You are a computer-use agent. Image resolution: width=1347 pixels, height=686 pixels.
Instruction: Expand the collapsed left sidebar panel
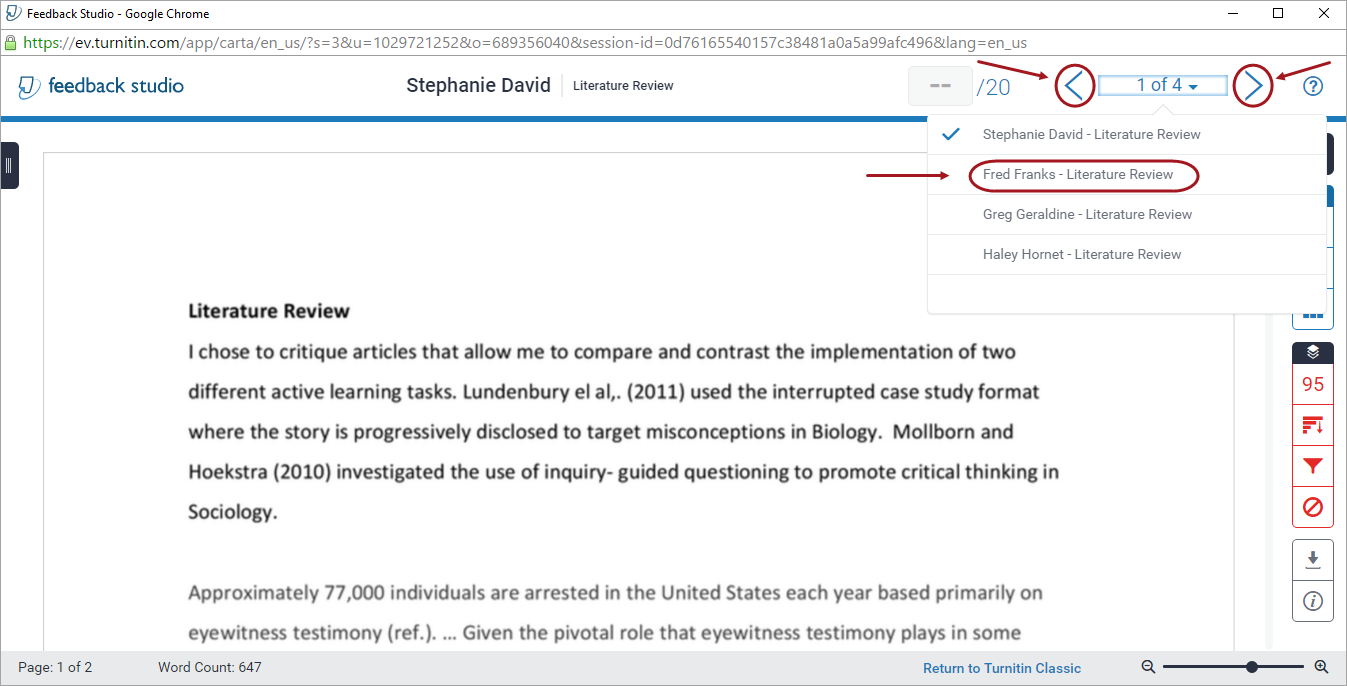[x=10, y=165]
